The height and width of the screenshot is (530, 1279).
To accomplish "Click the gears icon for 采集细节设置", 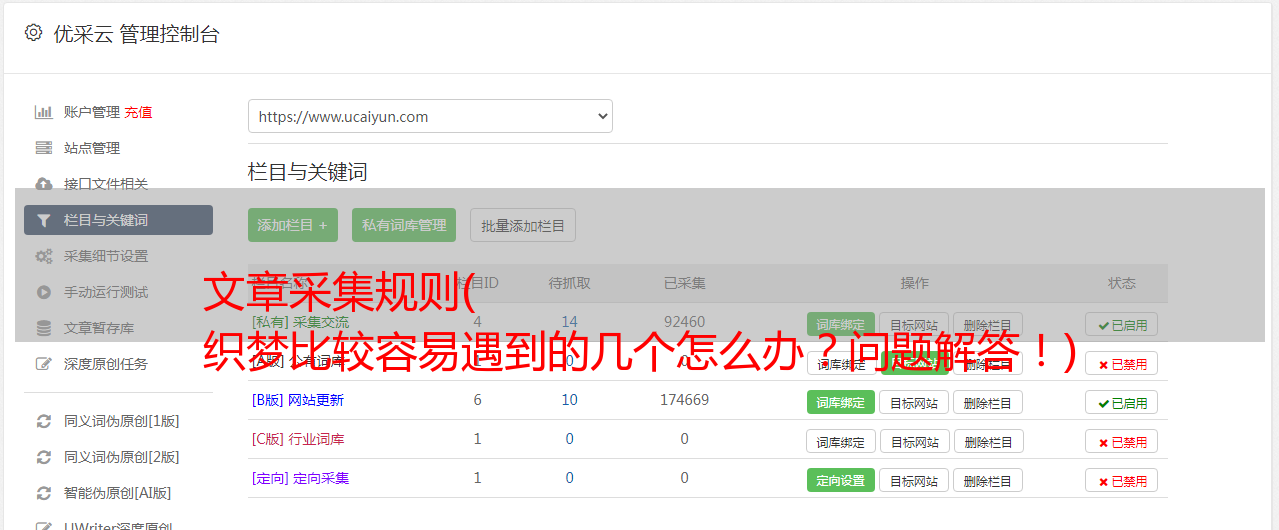I will 43,256.
